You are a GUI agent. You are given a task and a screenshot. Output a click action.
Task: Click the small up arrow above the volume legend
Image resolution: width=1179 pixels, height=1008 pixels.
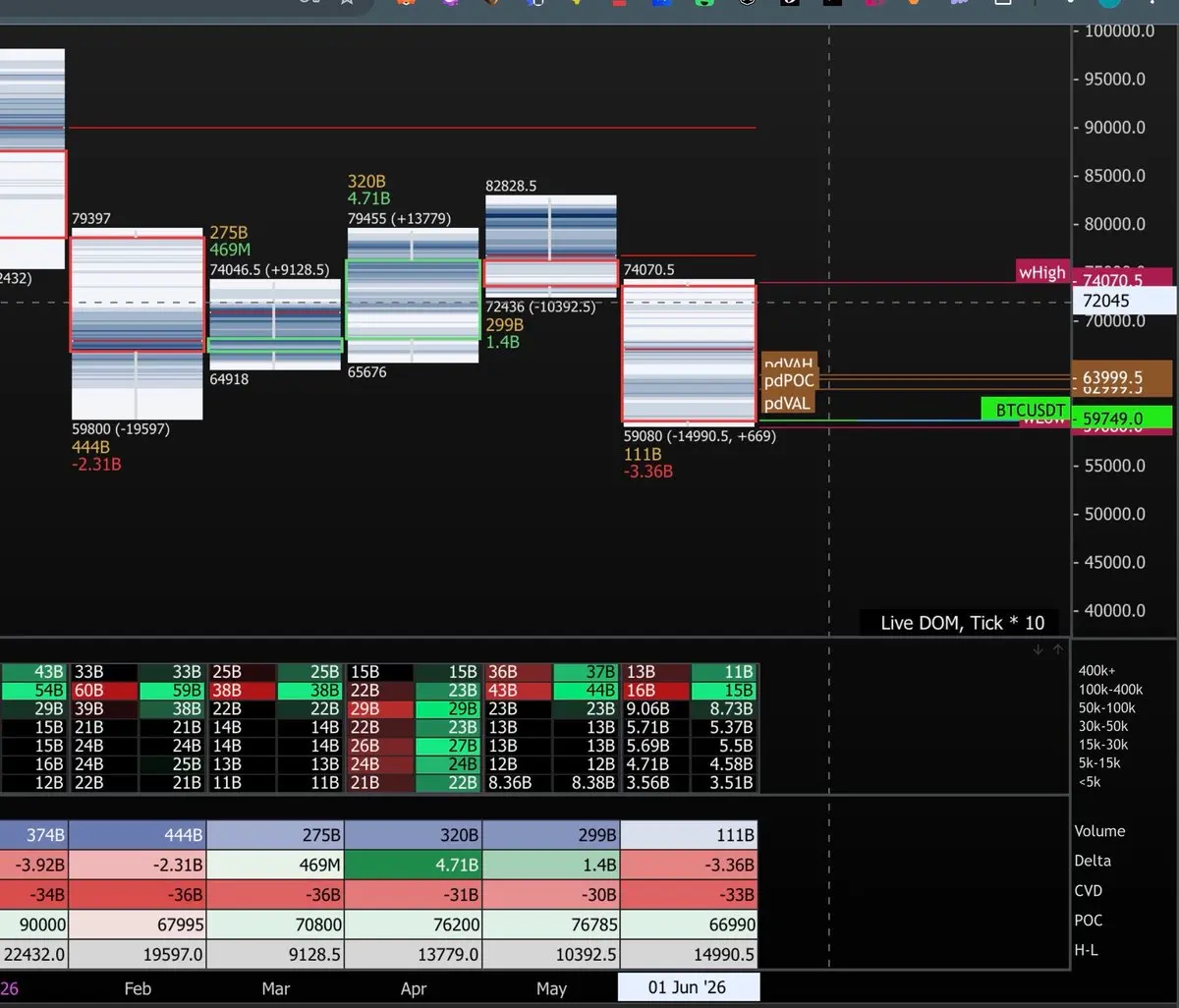(1057, 650)
